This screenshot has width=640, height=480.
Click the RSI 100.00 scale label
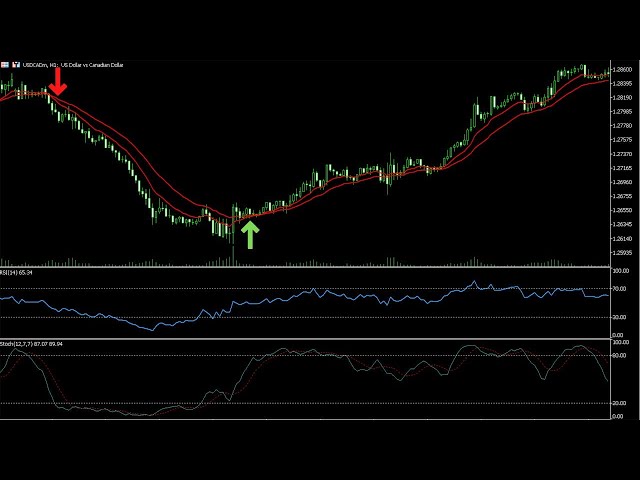tap(620, 271)
